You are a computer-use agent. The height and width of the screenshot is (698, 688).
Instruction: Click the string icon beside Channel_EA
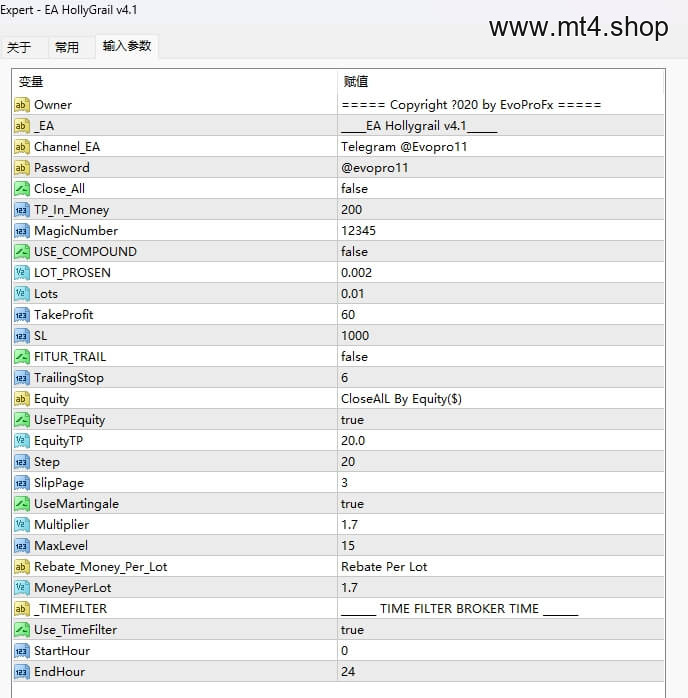pos(22,146)
